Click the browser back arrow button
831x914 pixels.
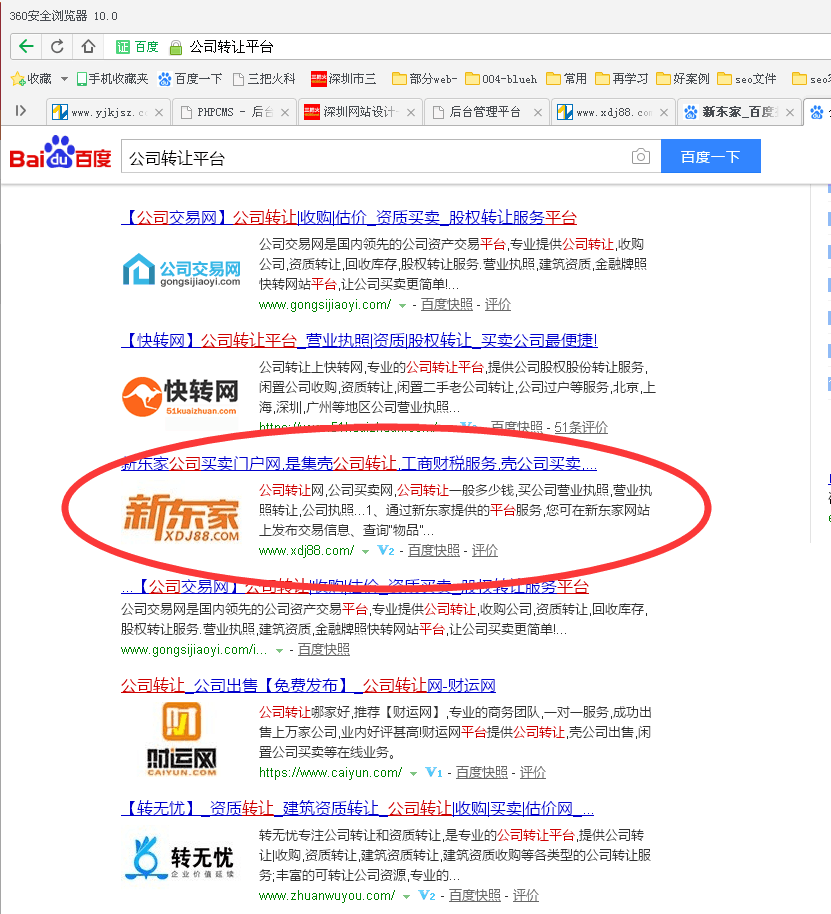click(x=26, y=46)
